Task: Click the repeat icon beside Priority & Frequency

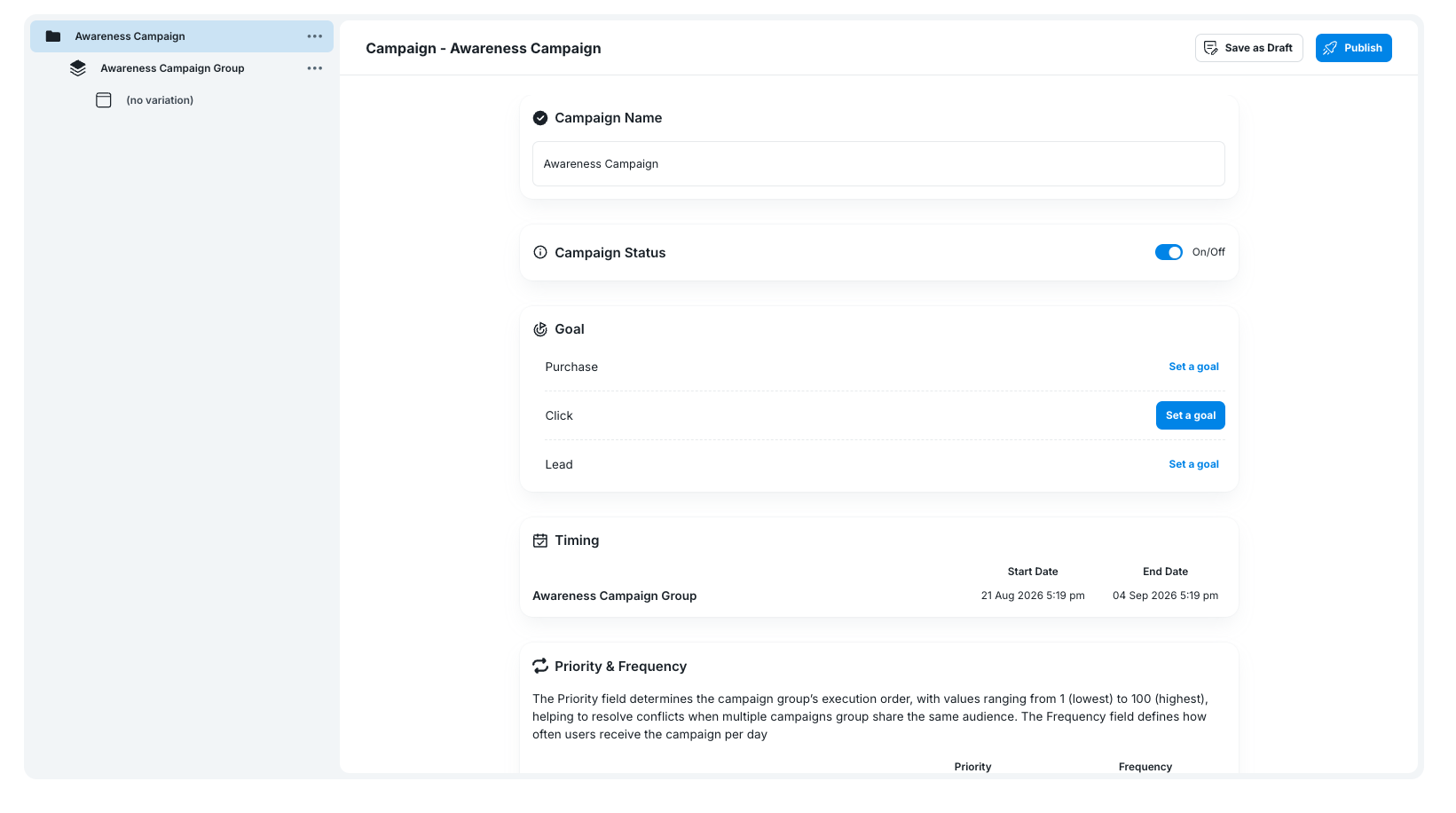Action: point(540,667)
